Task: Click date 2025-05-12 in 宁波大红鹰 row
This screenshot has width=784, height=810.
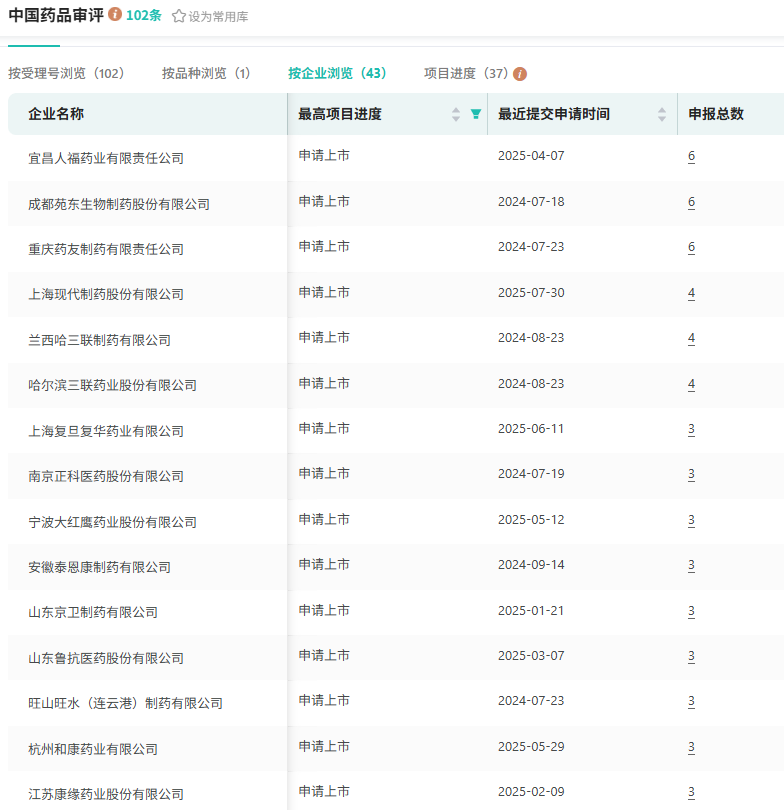Action: click(531, 519)
